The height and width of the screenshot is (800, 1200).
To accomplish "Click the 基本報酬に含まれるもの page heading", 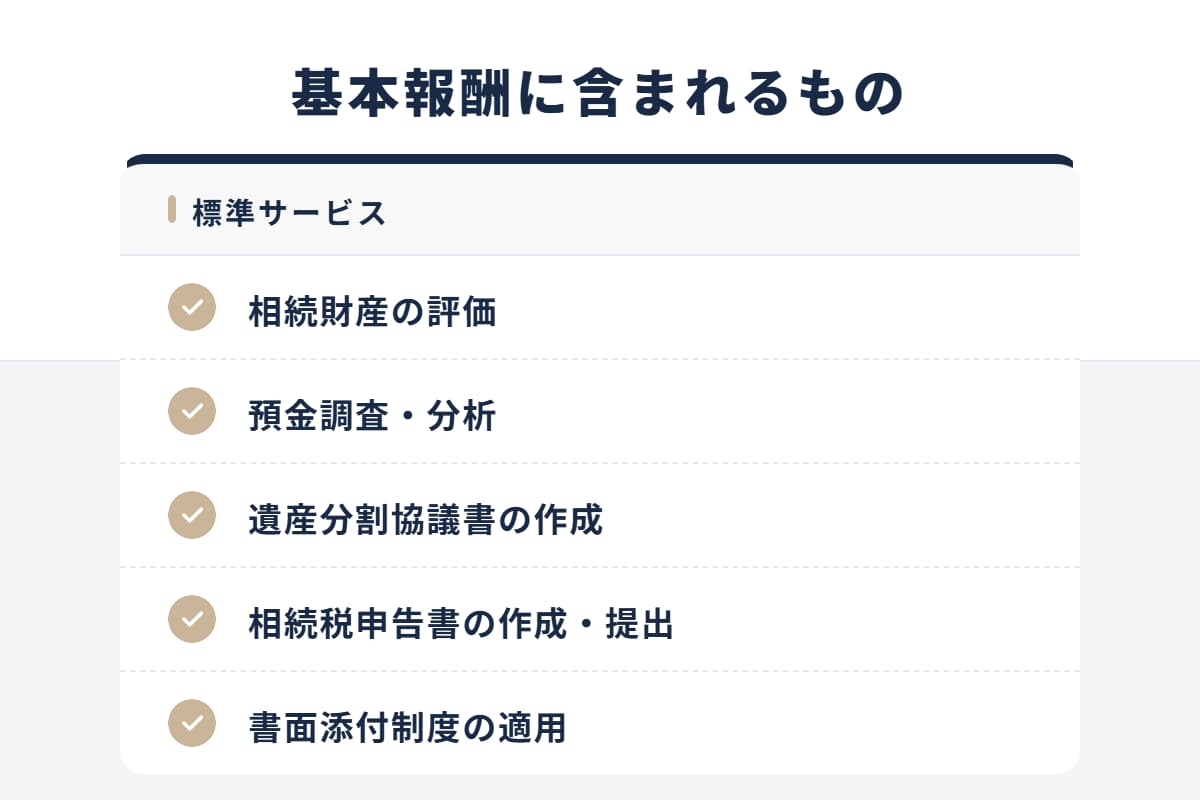I will 598,95.
